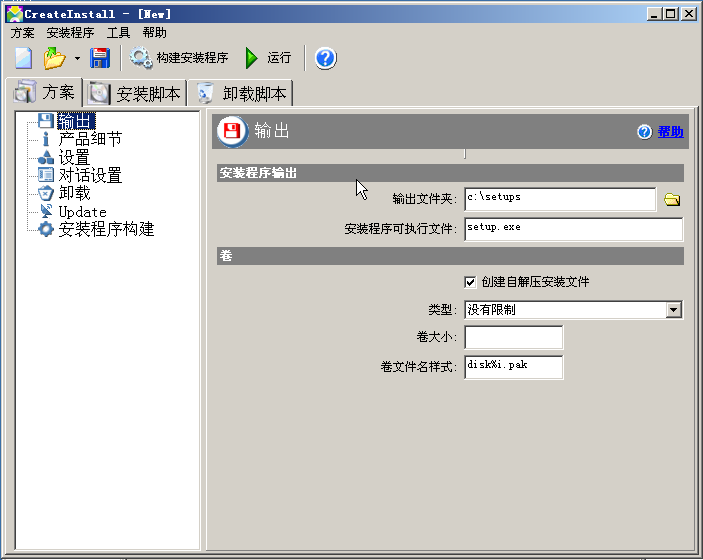Screen dimensions: 703x560
Task: Open help via blue question toolbar icon
Action: (x=325, y=58)
